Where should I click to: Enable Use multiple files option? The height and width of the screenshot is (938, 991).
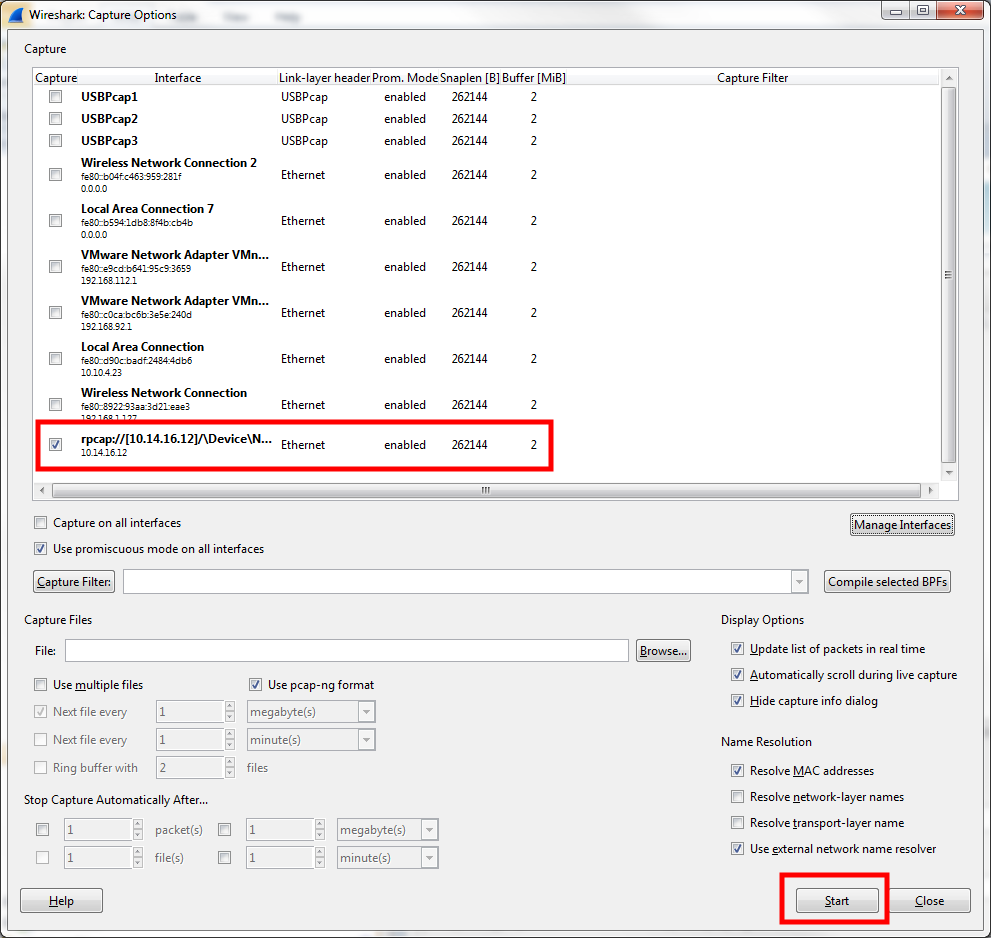click(x=41, y=685)
